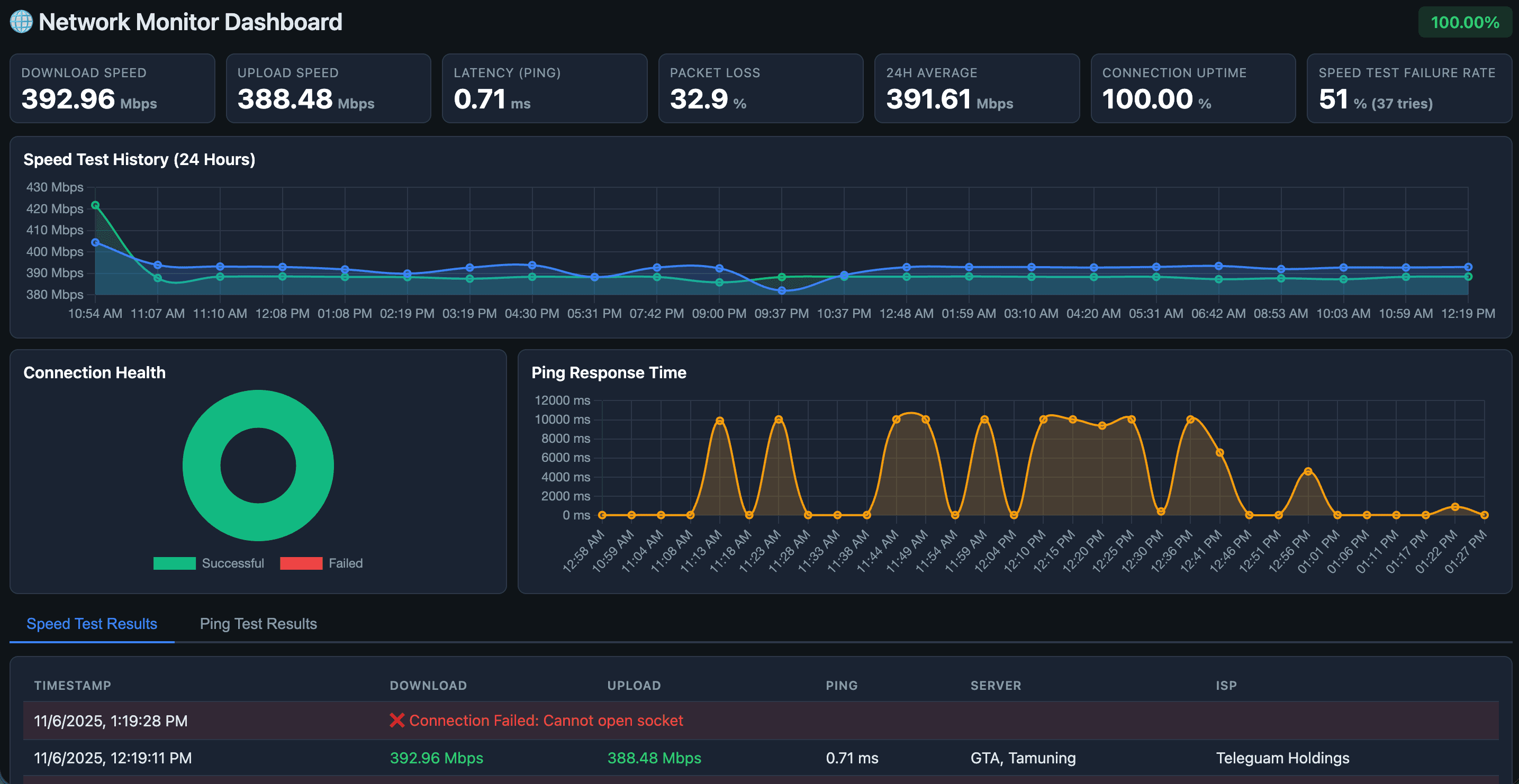The height and width of the screenshot is (784, 1519).
Task: Click the globe icon in the header
Action: click(x=21, y=22)
